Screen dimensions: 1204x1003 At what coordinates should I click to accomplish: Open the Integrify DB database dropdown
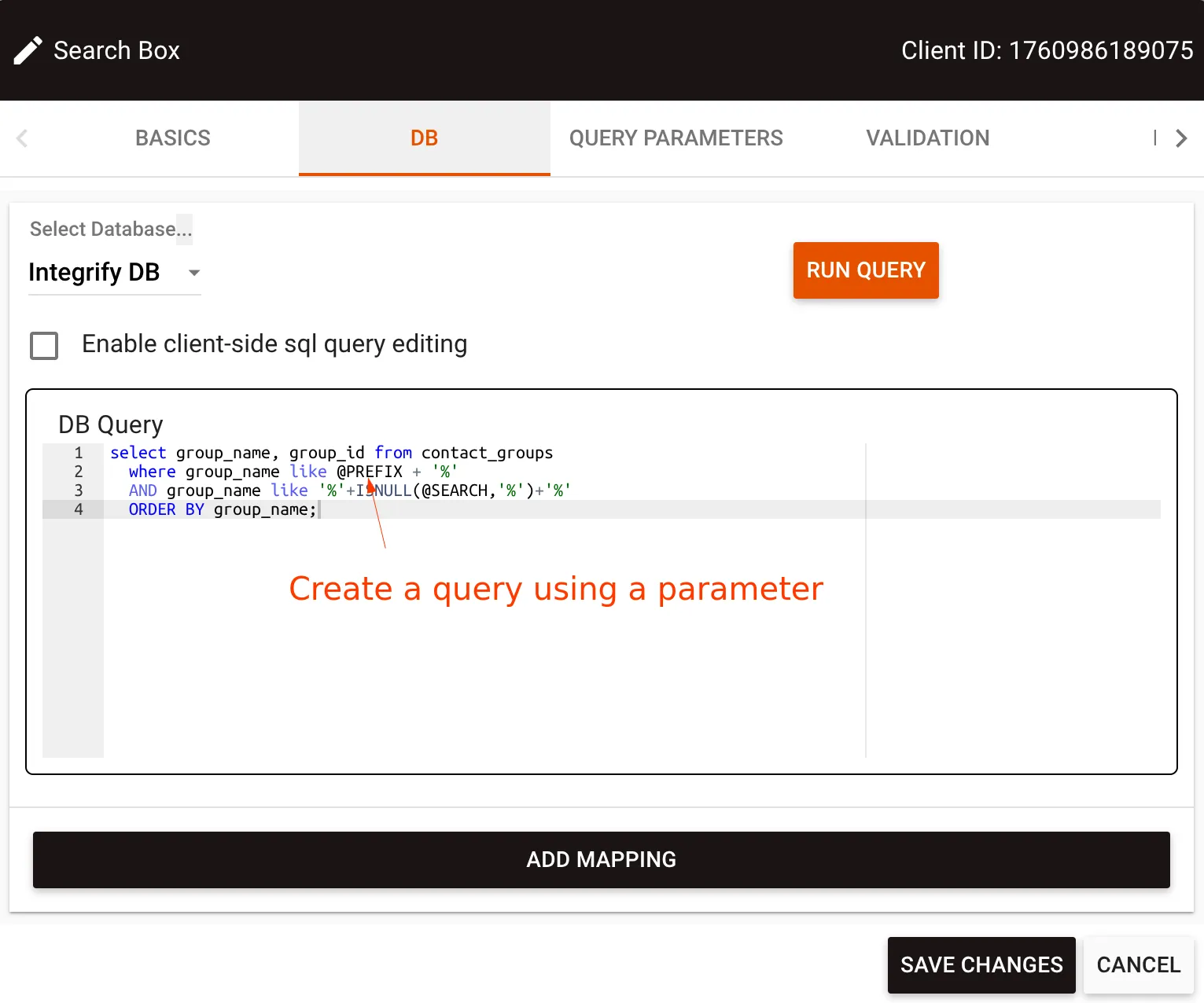tap(94, 273)
